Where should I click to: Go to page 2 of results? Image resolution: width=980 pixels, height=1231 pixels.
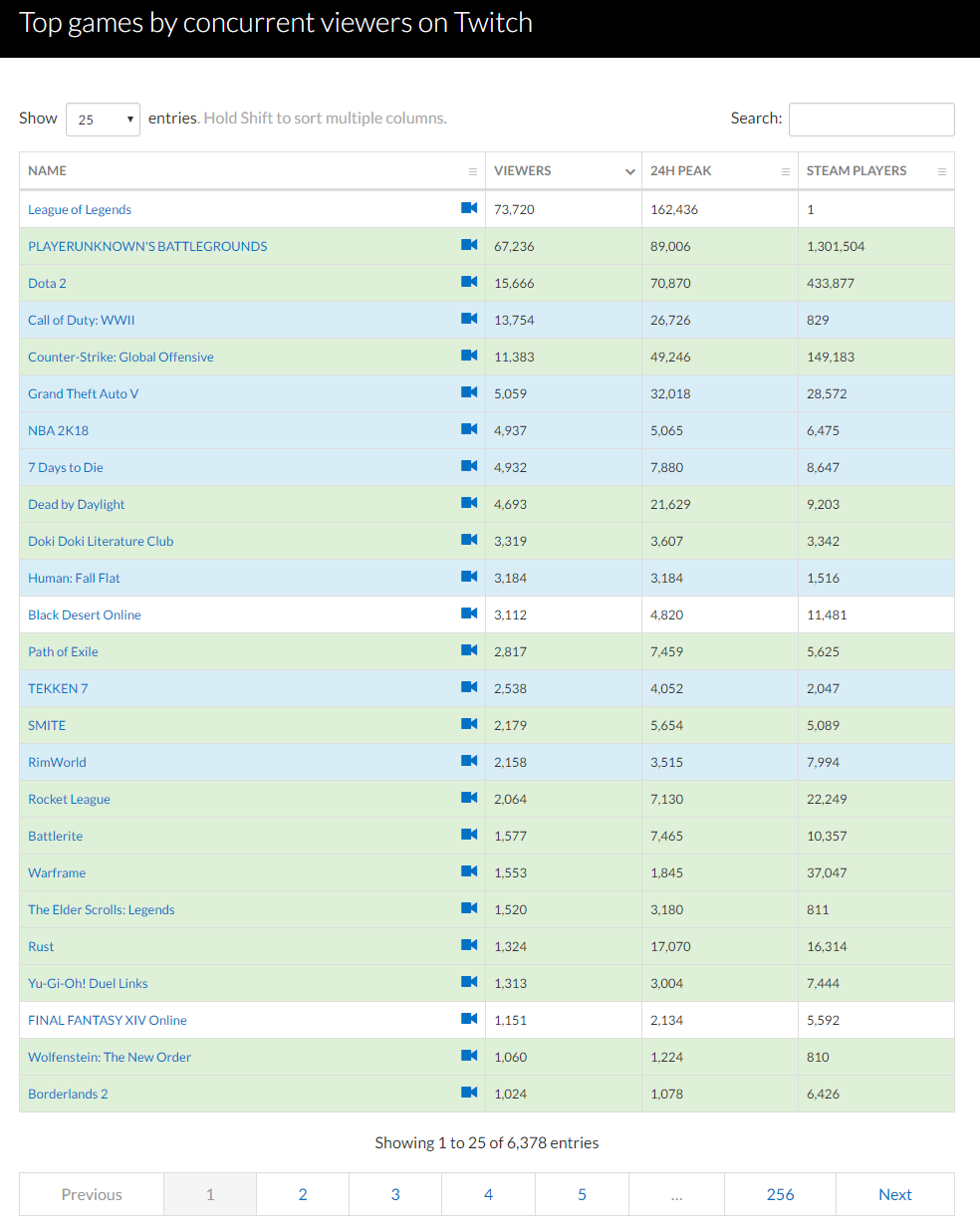coord(303,1194)
